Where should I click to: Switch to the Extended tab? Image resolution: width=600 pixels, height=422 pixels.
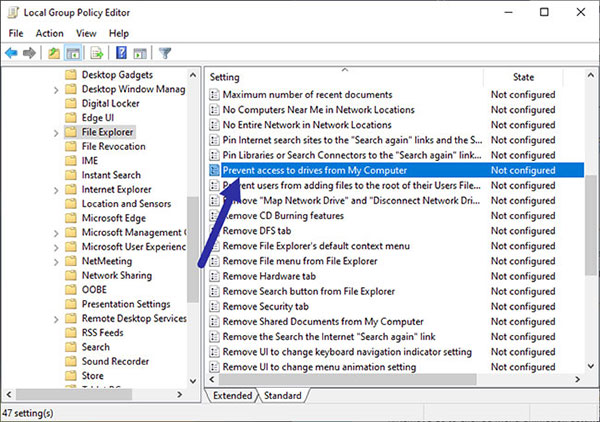(233, 396)
